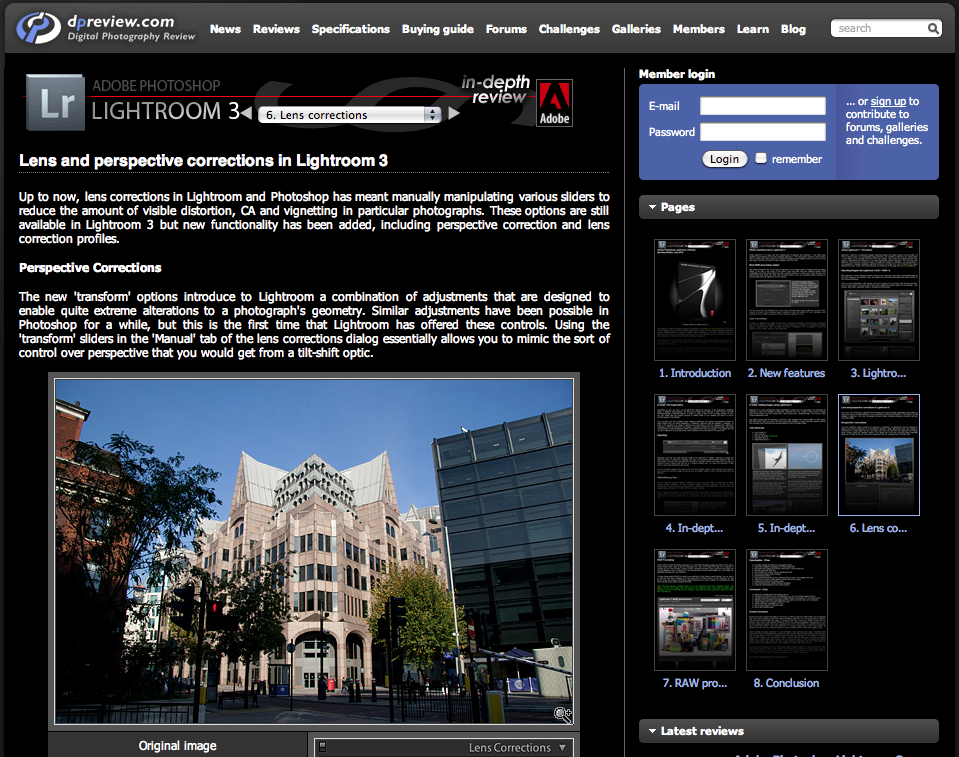Image resolution: width=959 pixels, height=757 pixels.
Task: Open the 3. Lightro... page thumbnail
Action: click(x=879, y=300)
